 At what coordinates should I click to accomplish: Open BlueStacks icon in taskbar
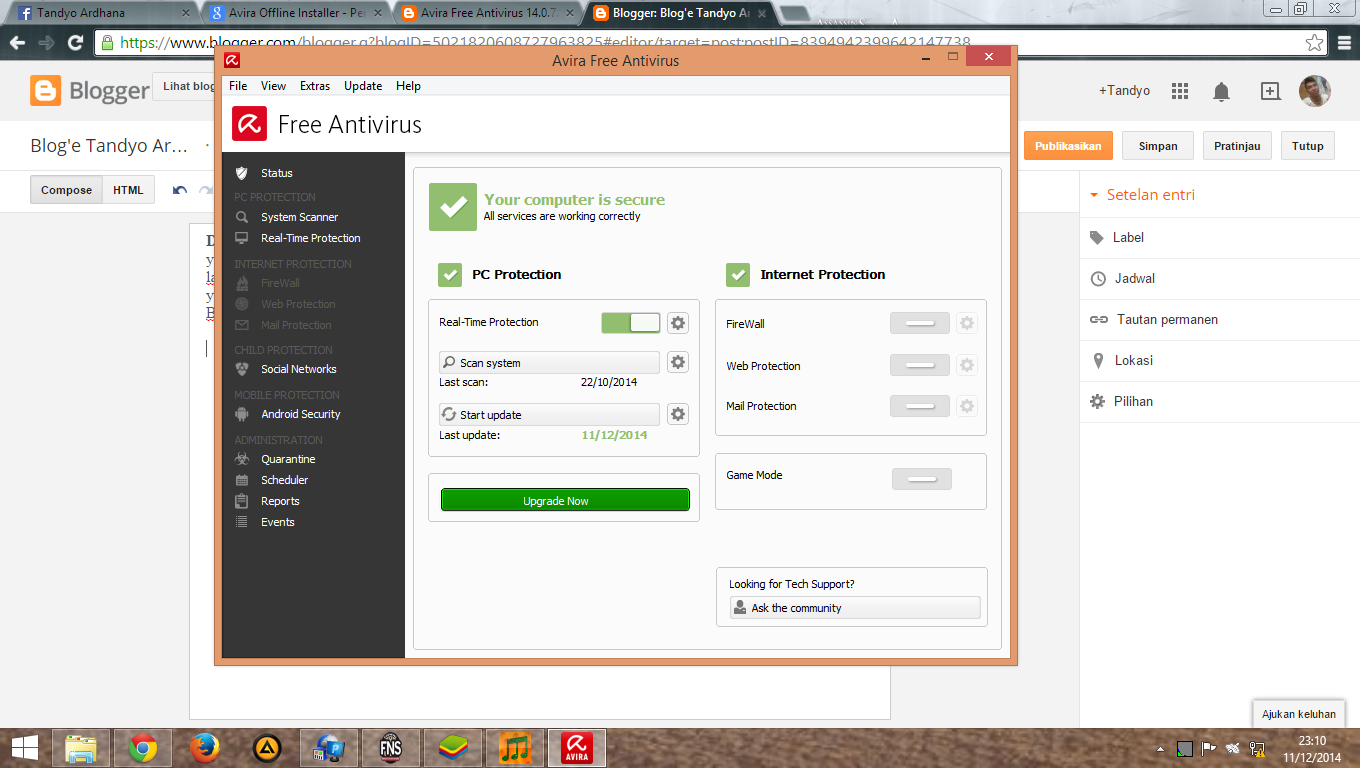tap(453, 747)
